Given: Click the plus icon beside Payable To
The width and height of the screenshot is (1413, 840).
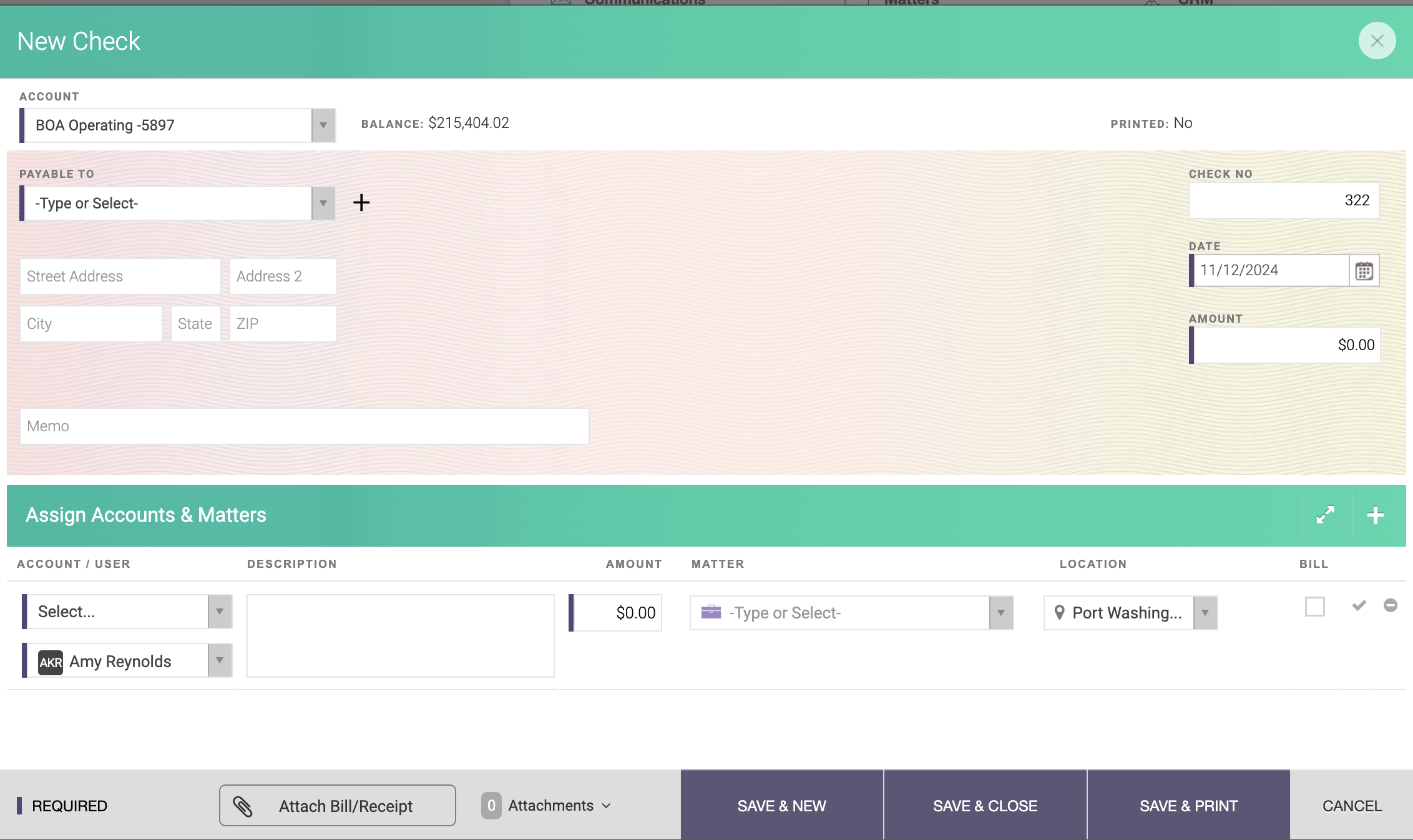Looking at the screenshot, I should click(x=361, y=203).
